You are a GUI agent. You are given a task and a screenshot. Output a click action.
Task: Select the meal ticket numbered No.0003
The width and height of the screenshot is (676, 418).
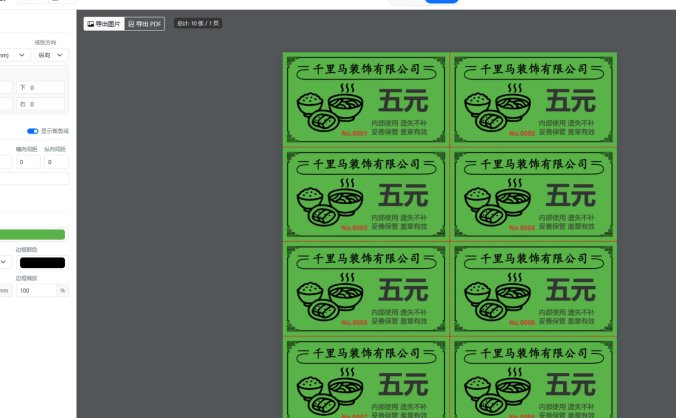tap(366, 194)
